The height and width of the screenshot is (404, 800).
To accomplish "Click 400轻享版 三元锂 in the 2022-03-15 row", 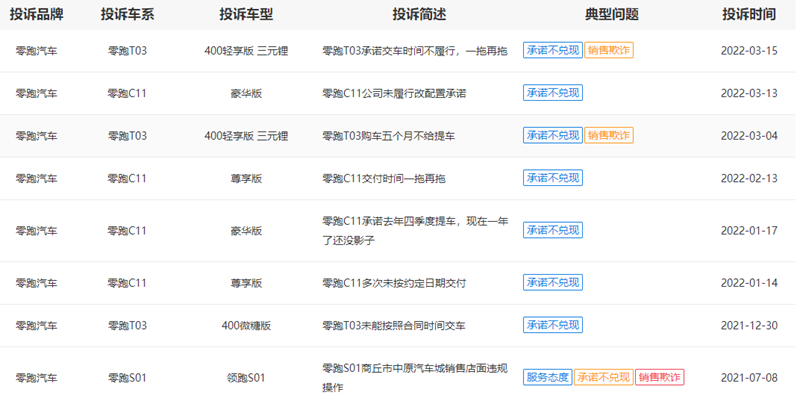I will tap(246, 50).
